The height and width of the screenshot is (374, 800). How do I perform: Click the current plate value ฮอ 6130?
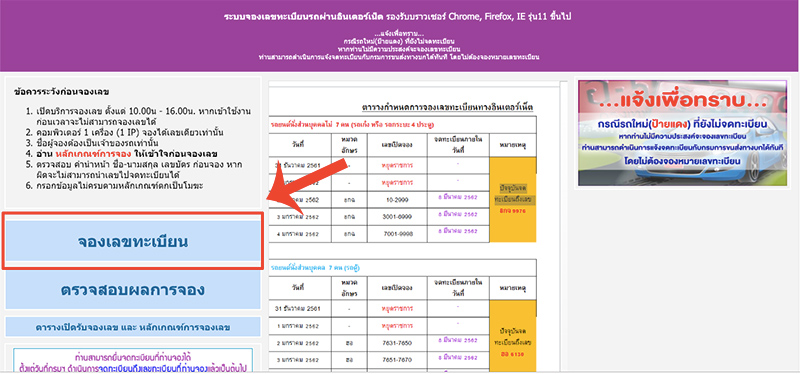pyautogui.click(x=512, y=354)
